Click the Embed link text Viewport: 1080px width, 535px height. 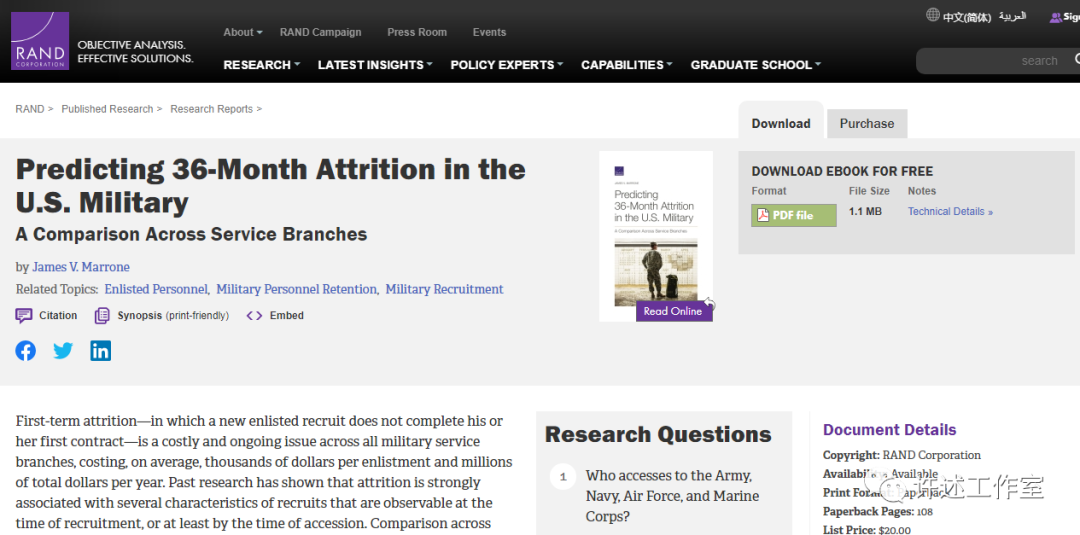287,315
